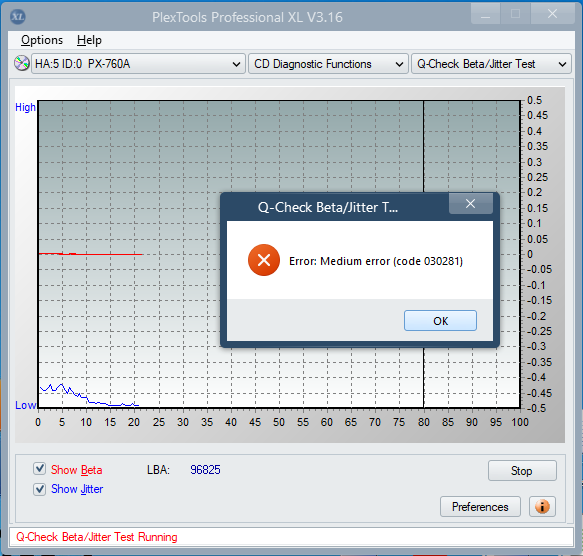
Task: Click the red error icon in dialog
Action: click(x=264, y=260)
